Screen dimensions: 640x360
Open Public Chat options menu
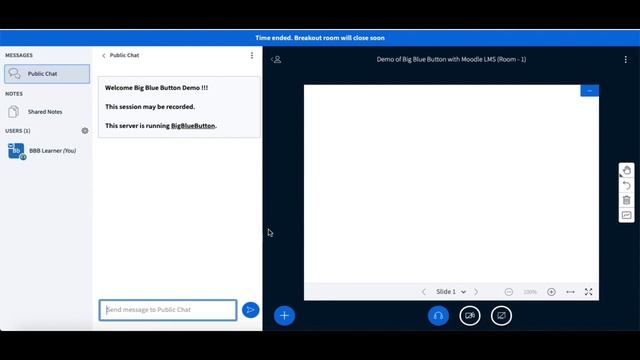point(252,55)
